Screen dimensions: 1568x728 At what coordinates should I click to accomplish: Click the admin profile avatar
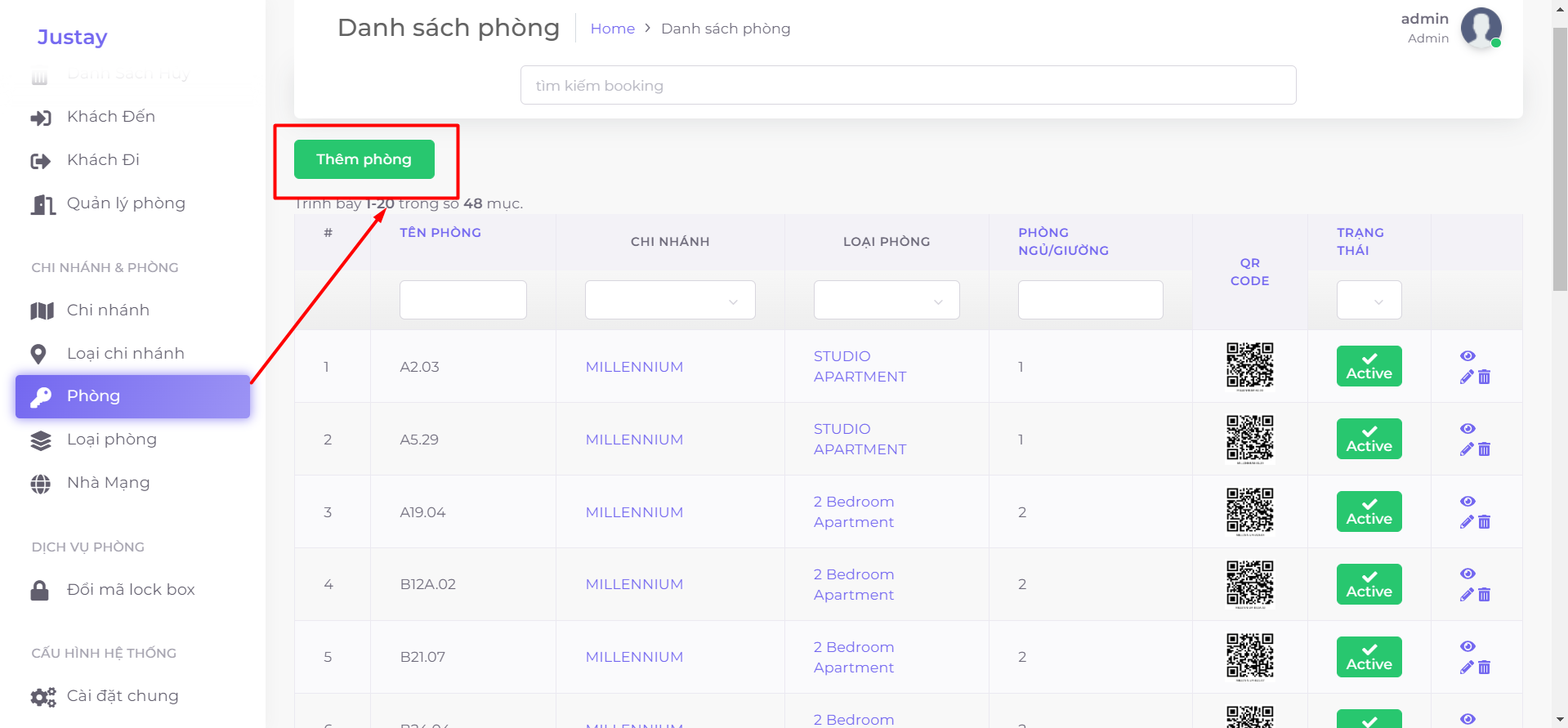[x=1481, y=28]
